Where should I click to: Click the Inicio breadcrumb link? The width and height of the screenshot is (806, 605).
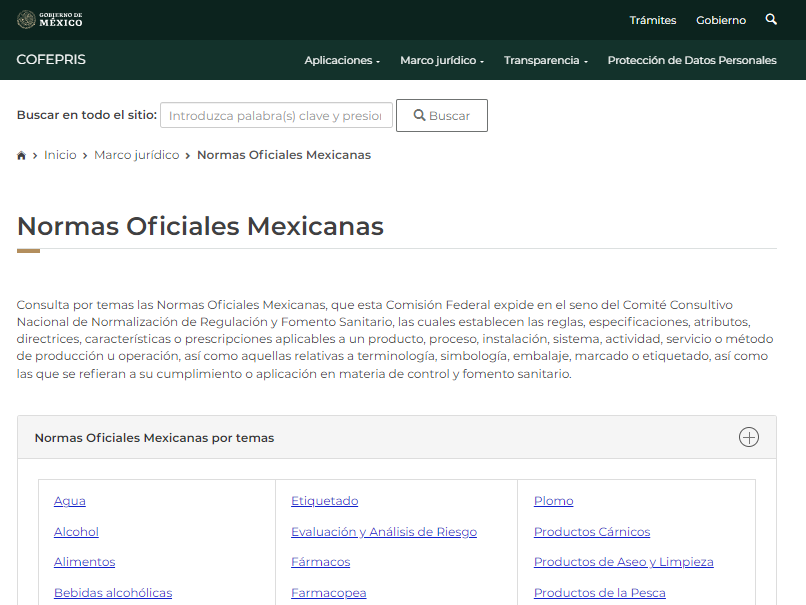click(60, 155)
